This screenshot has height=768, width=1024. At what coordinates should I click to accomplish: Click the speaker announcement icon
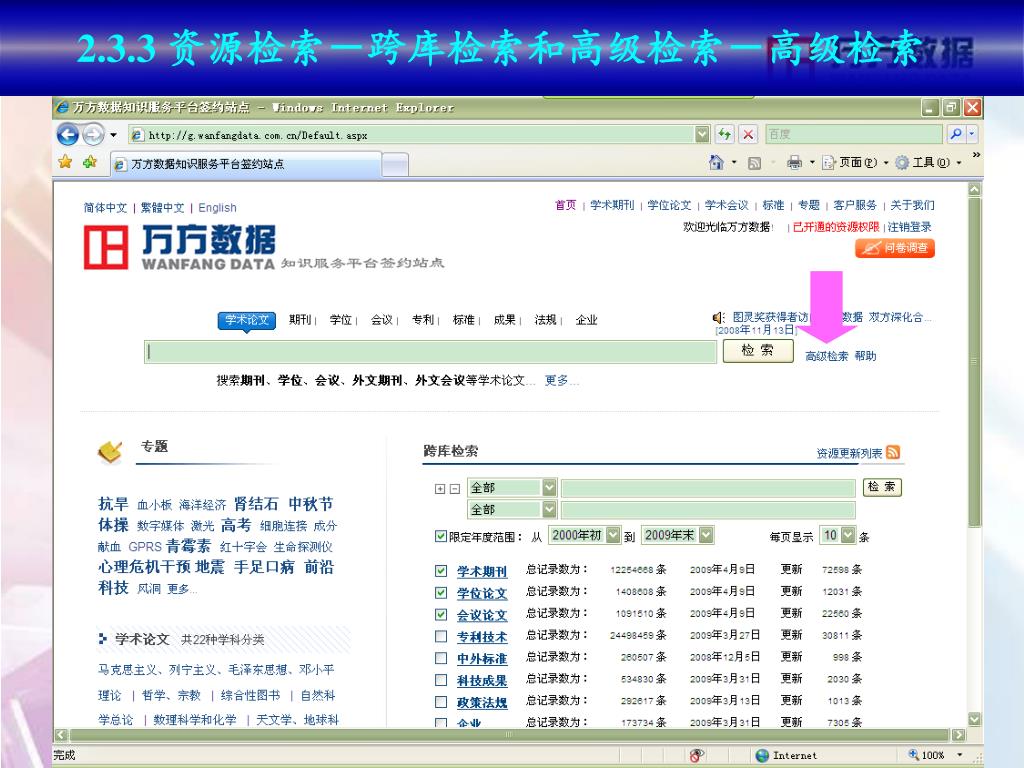click(x=718, y=317)
